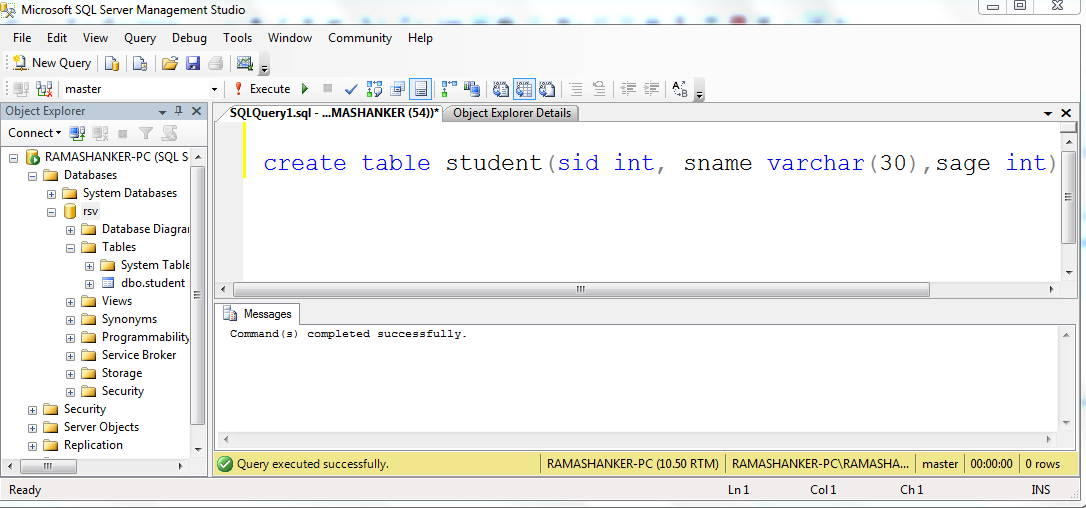Screen dimensions: 1086x508
Task: Open the Tools menu
Action: [x=238, y=38]
